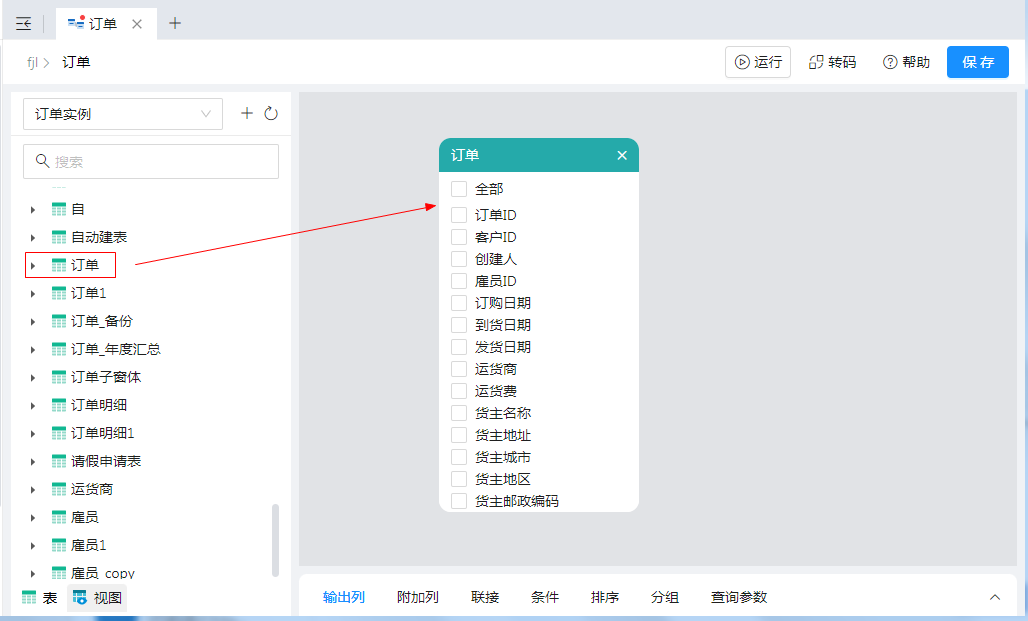Click the table icon of 运货商
This screenshot has height=621, width=1028.
(59, 489)
